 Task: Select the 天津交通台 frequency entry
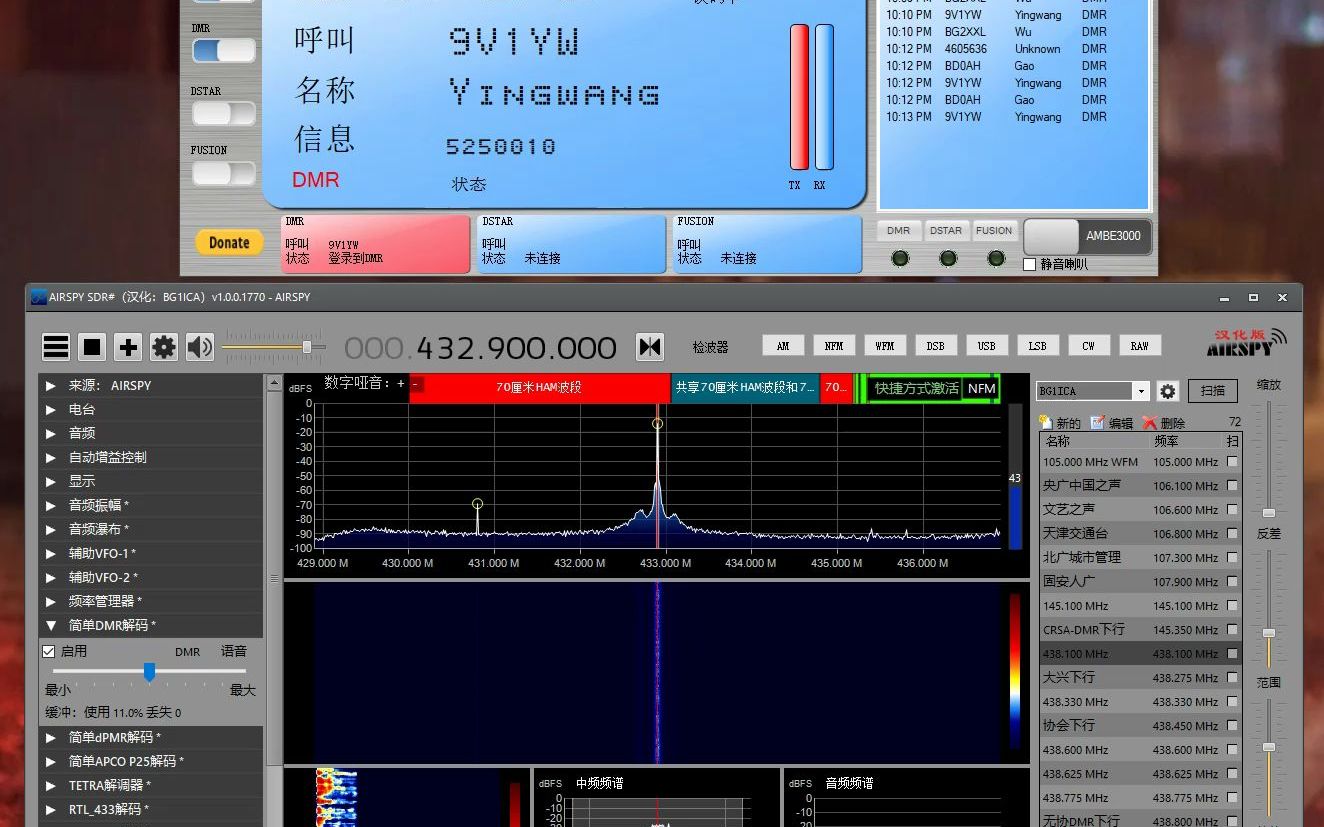click(1141, 533)
